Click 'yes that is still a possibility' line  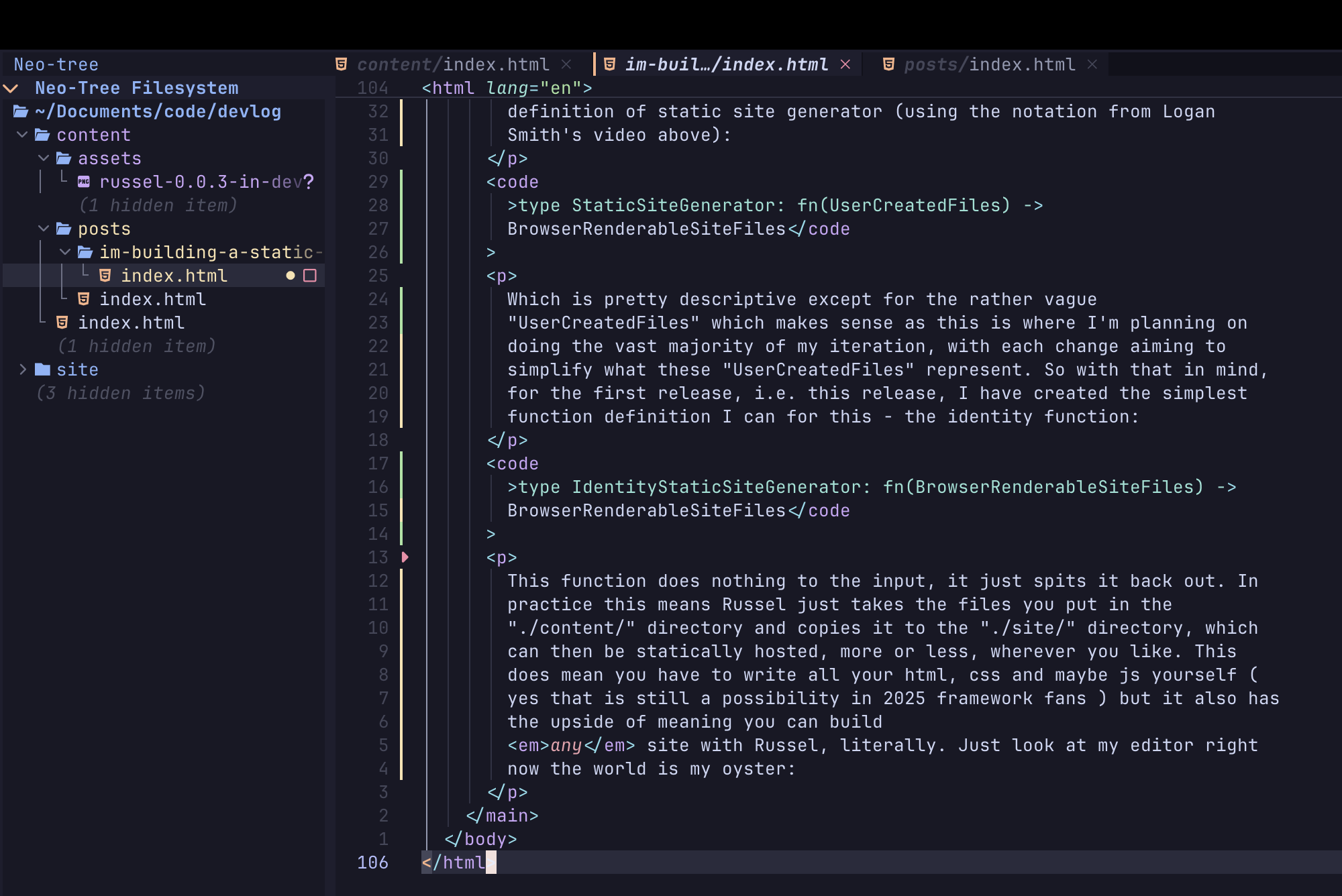(893, 698)
